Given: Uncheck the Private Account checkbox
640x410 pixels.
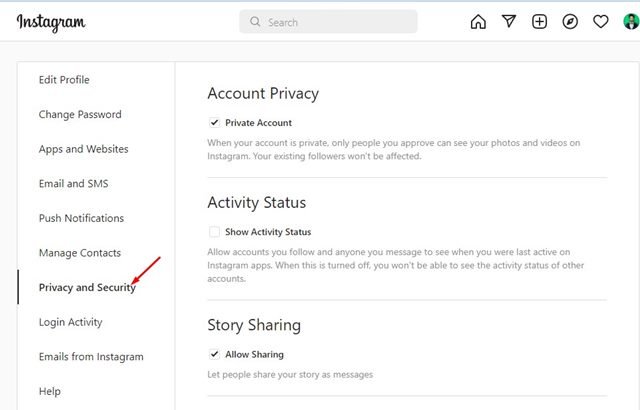Looking at the screenshot, I should point(214,122).
